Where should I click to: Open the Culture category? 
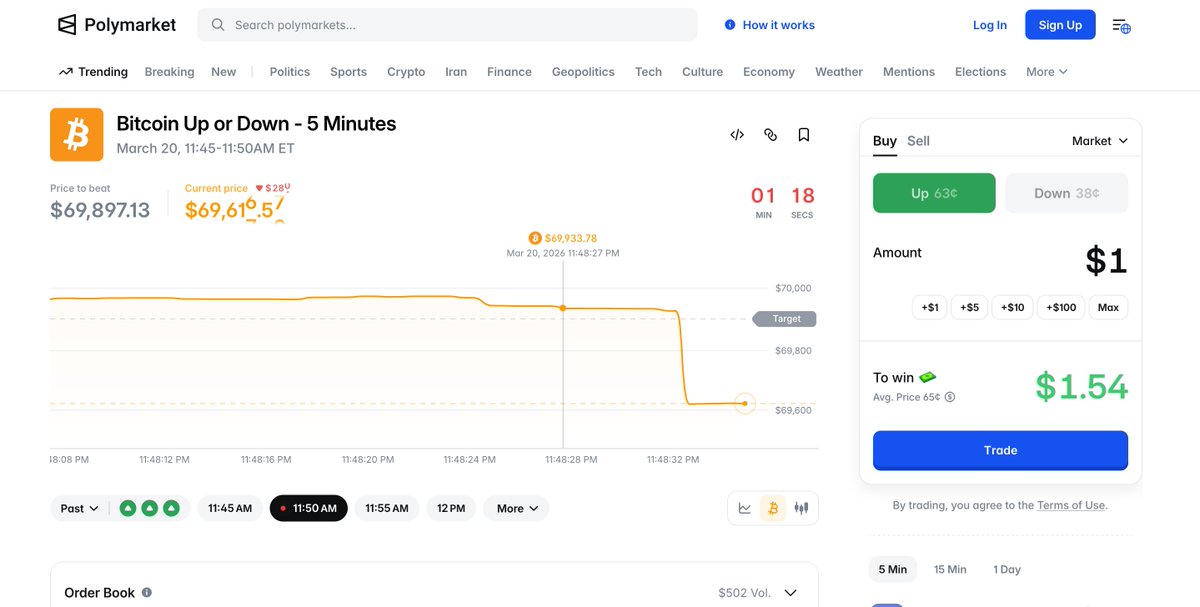(702, 72)
